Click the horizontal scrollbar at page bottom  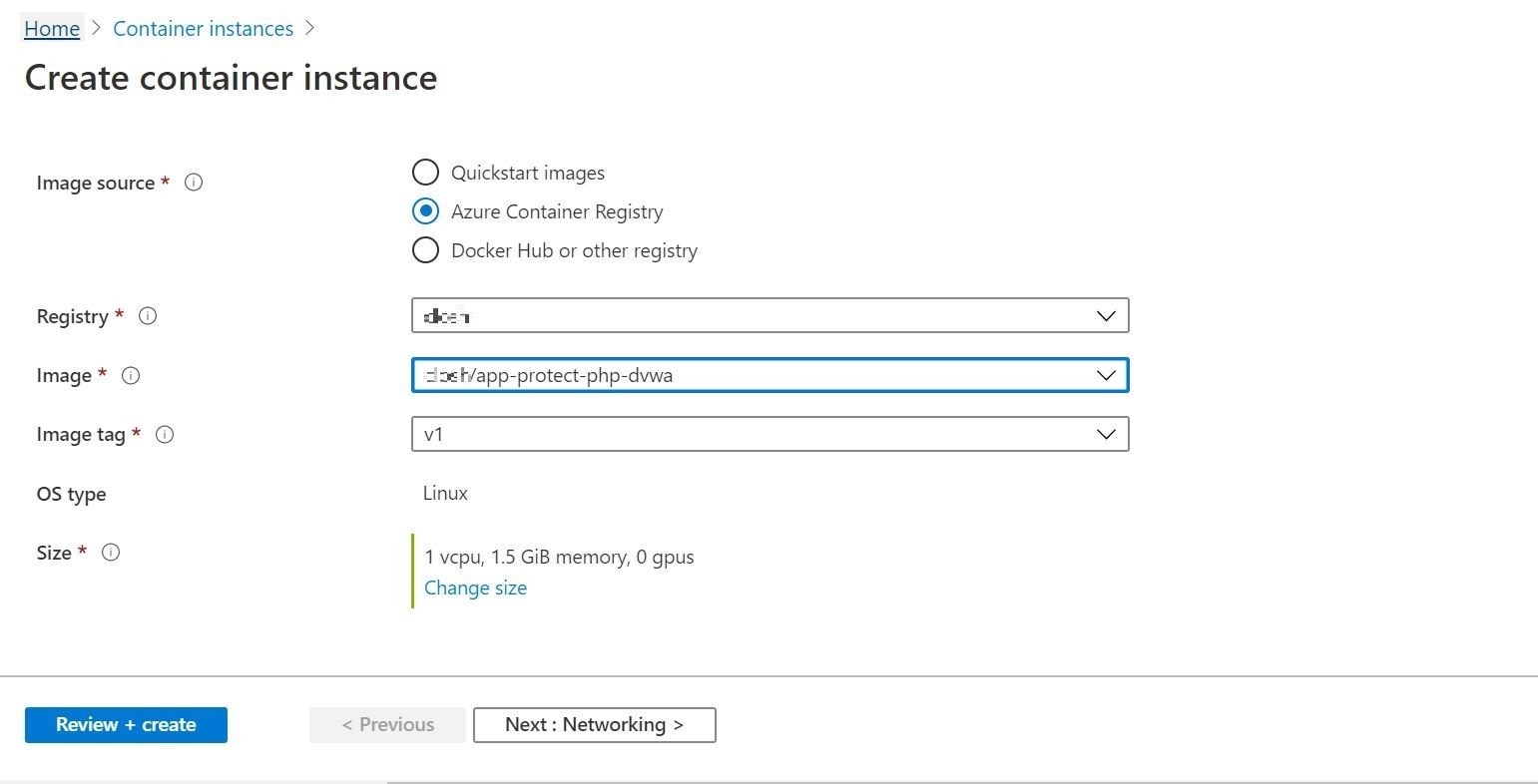coord(958,781)
